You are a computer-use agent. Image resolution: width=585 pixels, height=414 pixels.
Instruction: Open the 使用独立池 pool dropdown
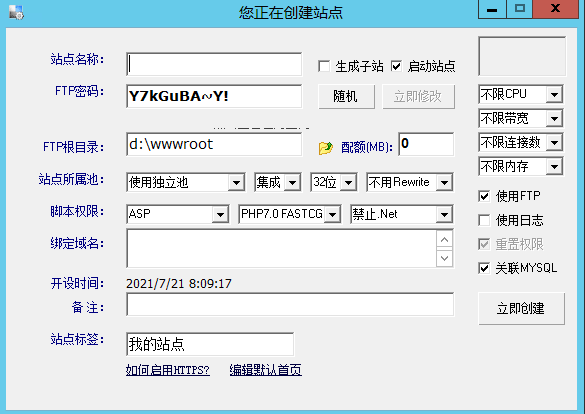click(186, 182)
